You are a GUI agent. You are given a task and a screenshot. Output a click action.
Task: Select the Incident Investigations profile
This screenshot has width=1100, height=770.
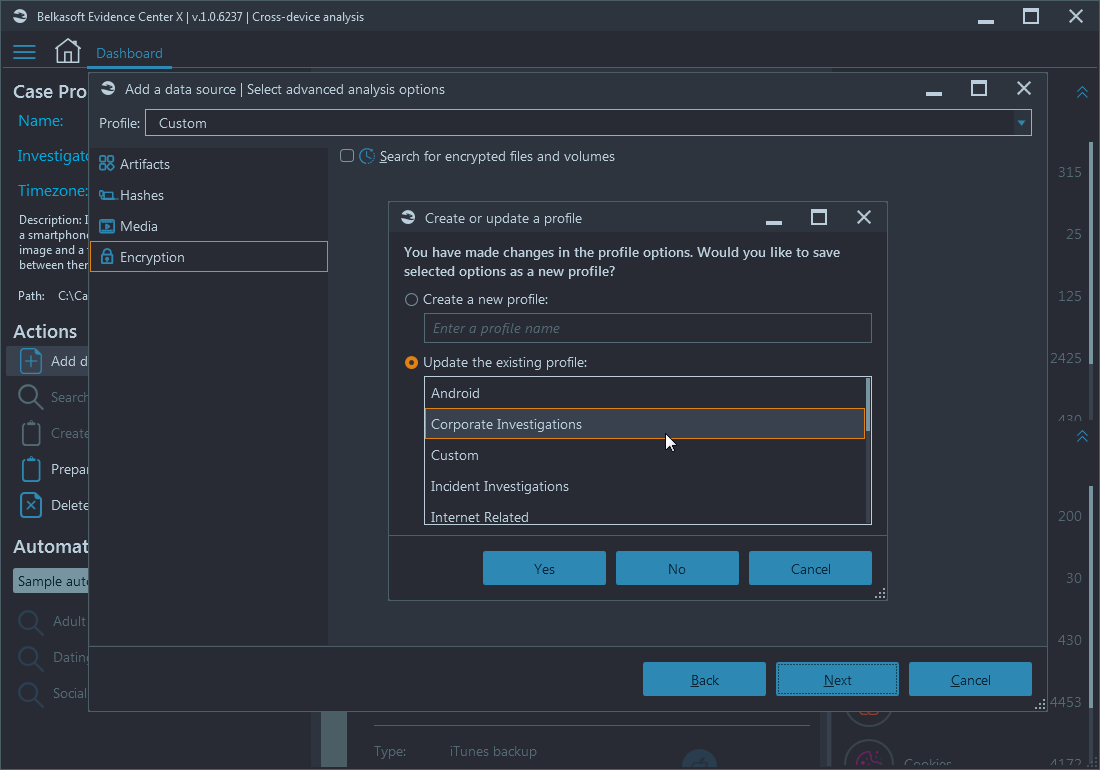[x=644, y=486]
